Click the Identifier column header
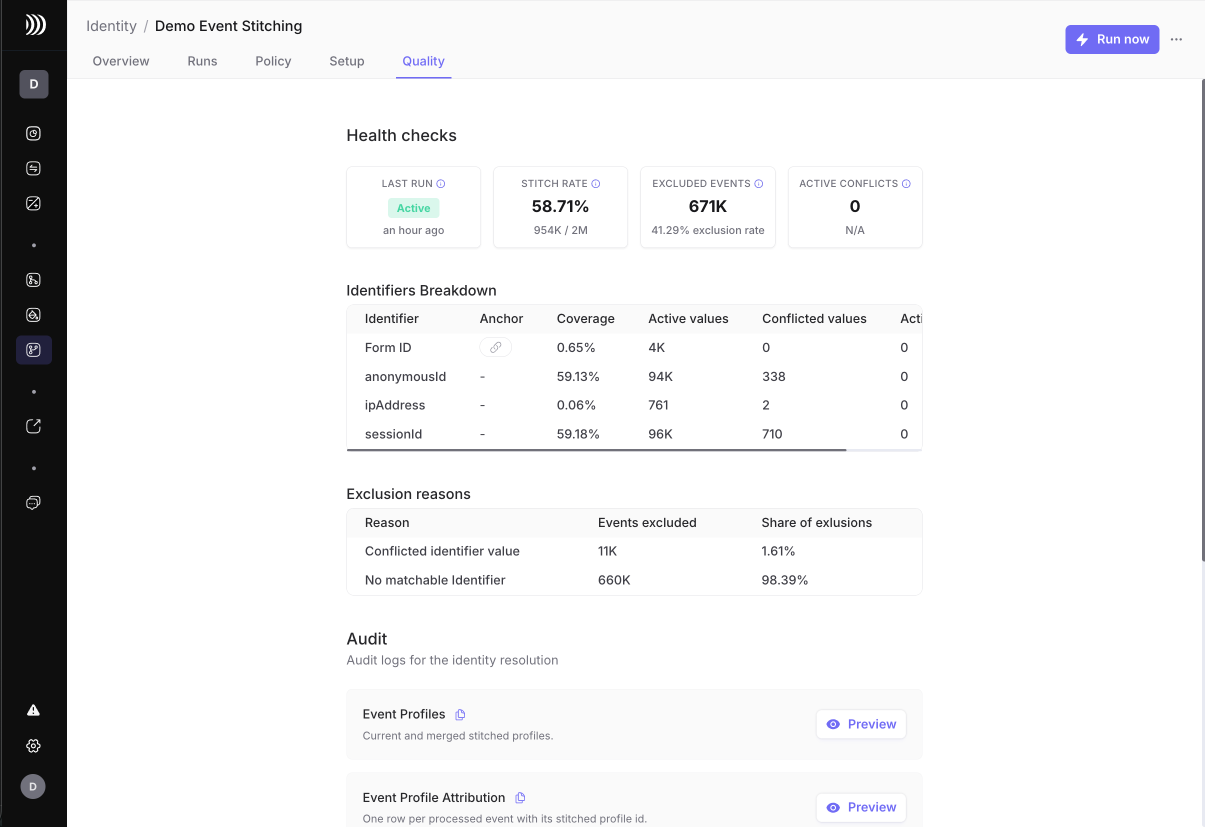 392,319
